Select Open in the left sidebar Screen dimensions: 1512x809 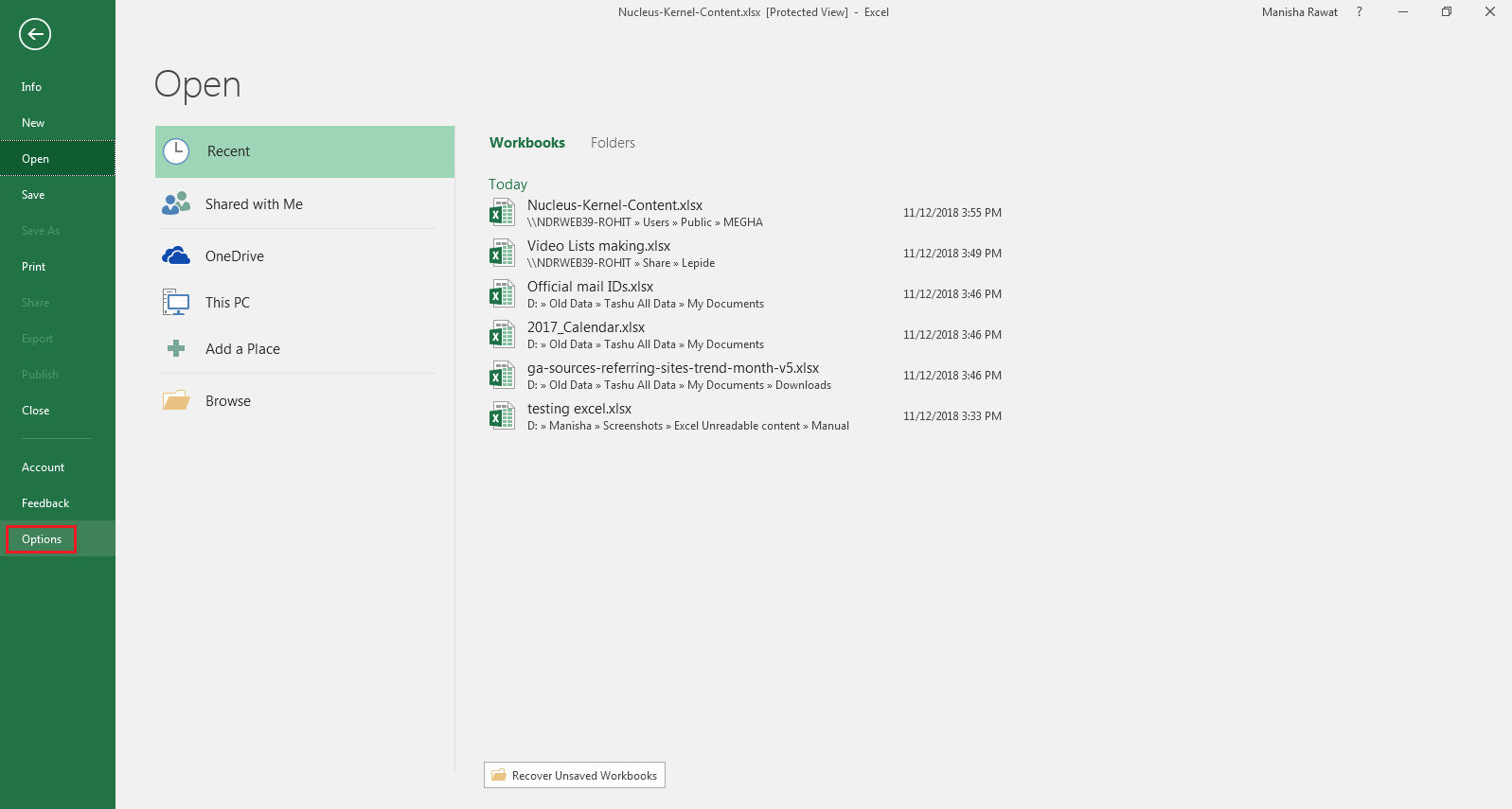pos(58,159)
